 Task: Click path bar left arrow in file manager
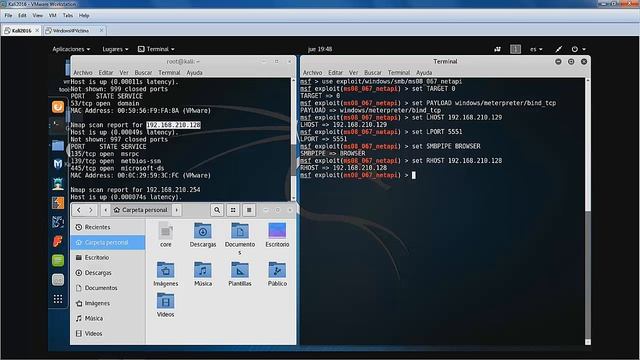[106, 210]
